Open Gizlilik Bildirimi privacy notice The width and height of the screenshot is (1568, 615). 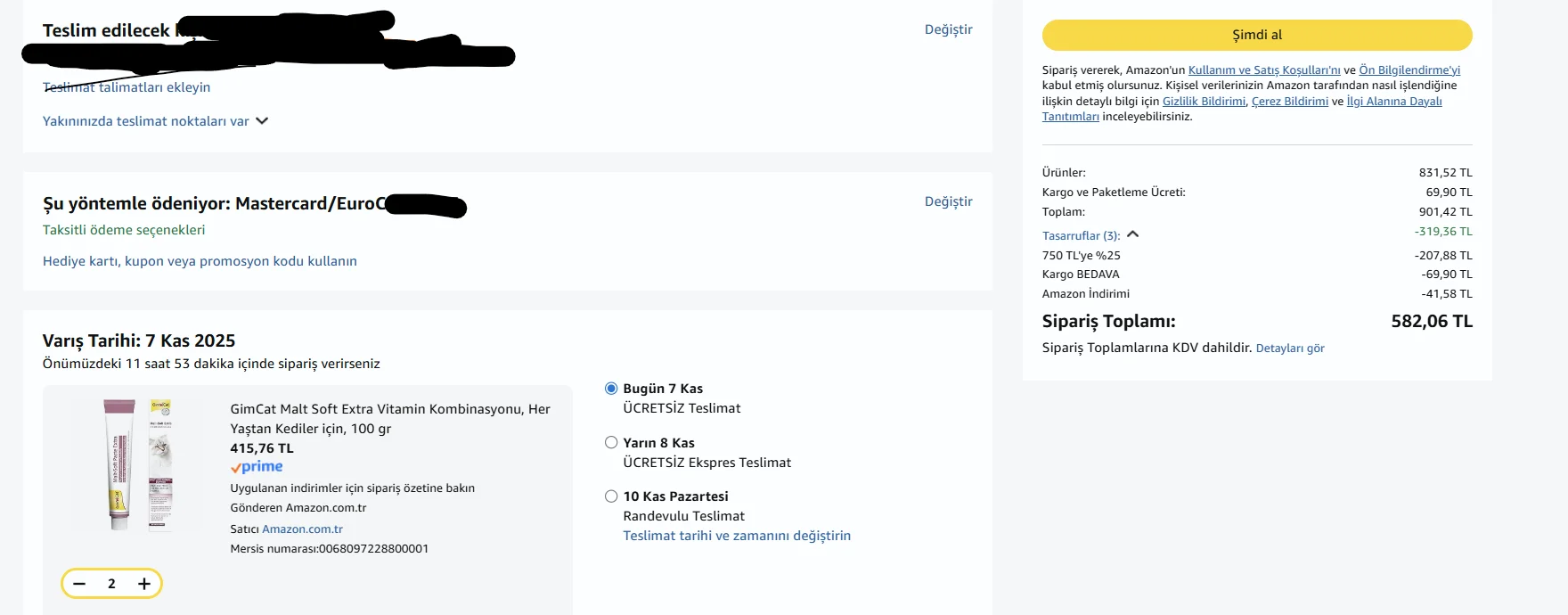[1204, 102]
